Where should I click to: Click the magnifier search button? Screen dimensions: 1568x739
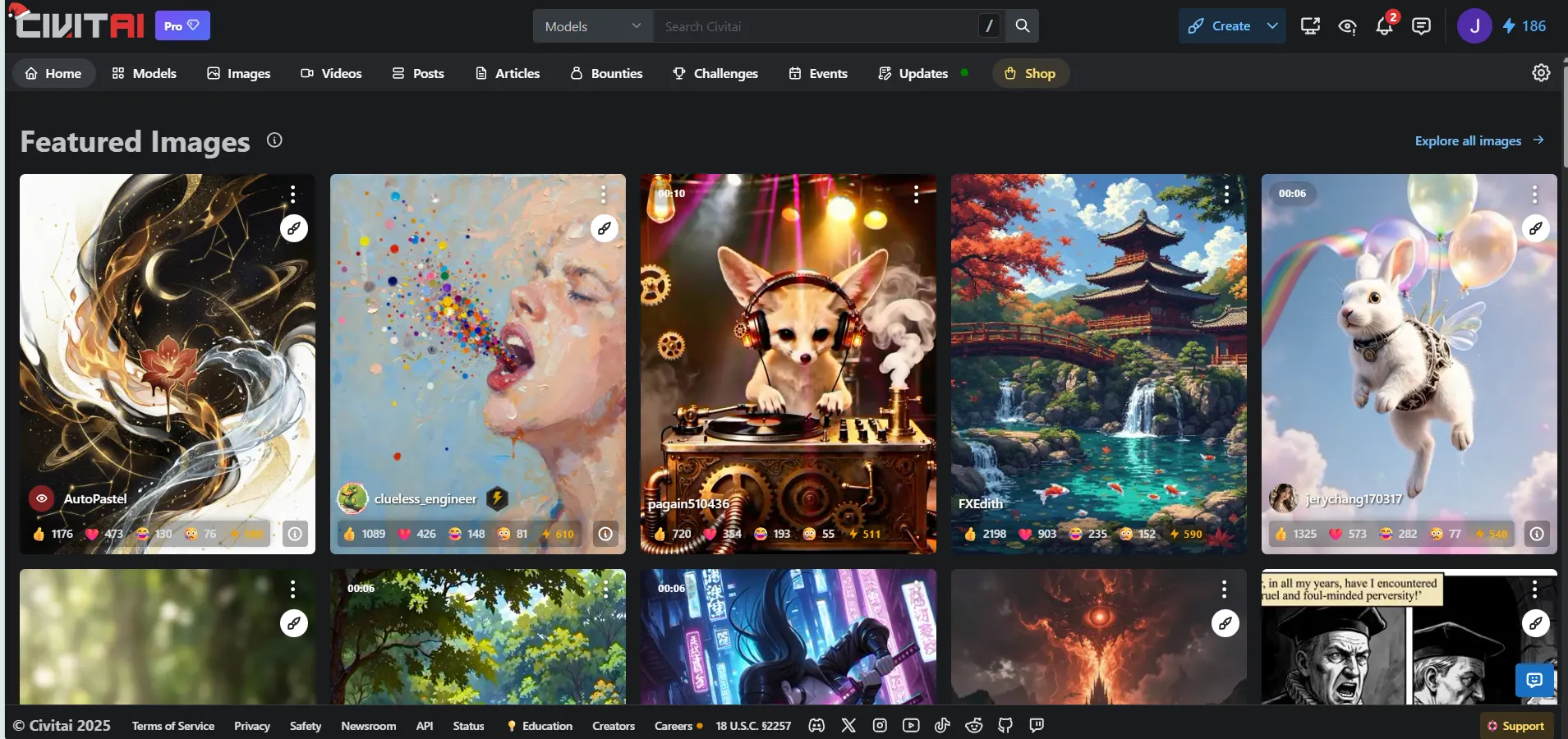click(1022, 26)
